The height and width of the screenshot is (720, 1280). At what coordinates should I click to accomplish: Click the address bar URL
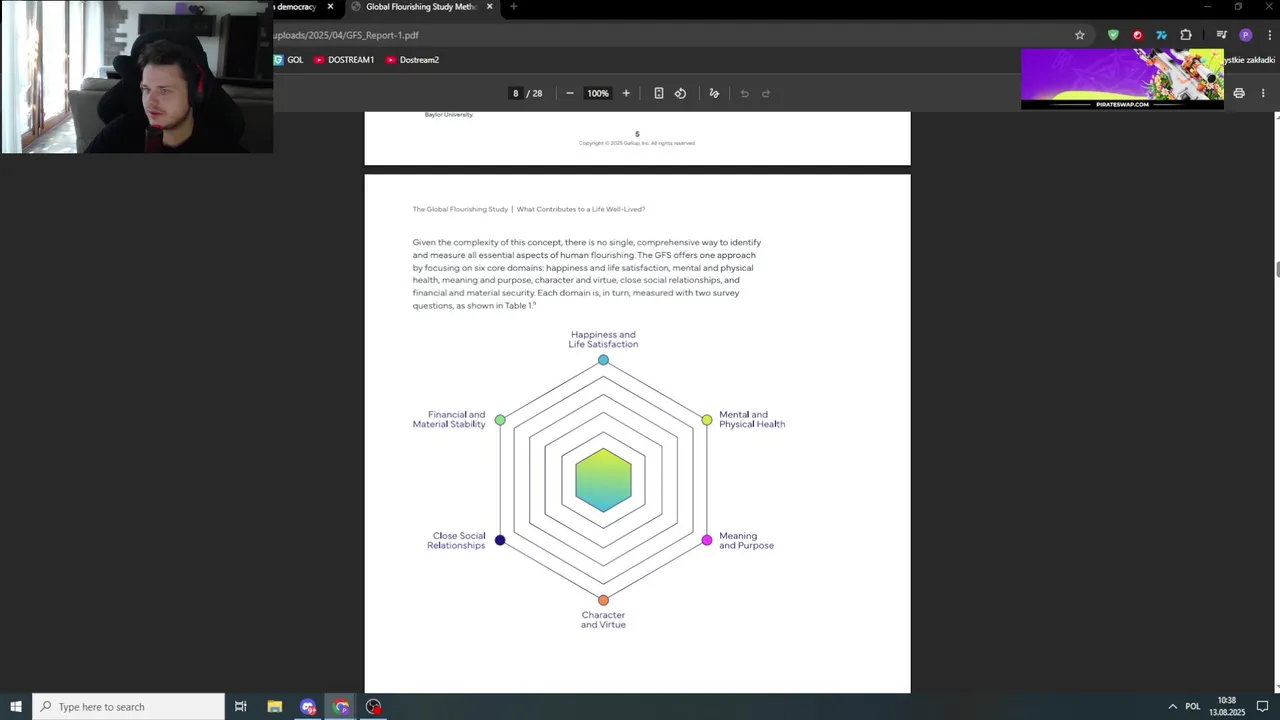[346, 35]
